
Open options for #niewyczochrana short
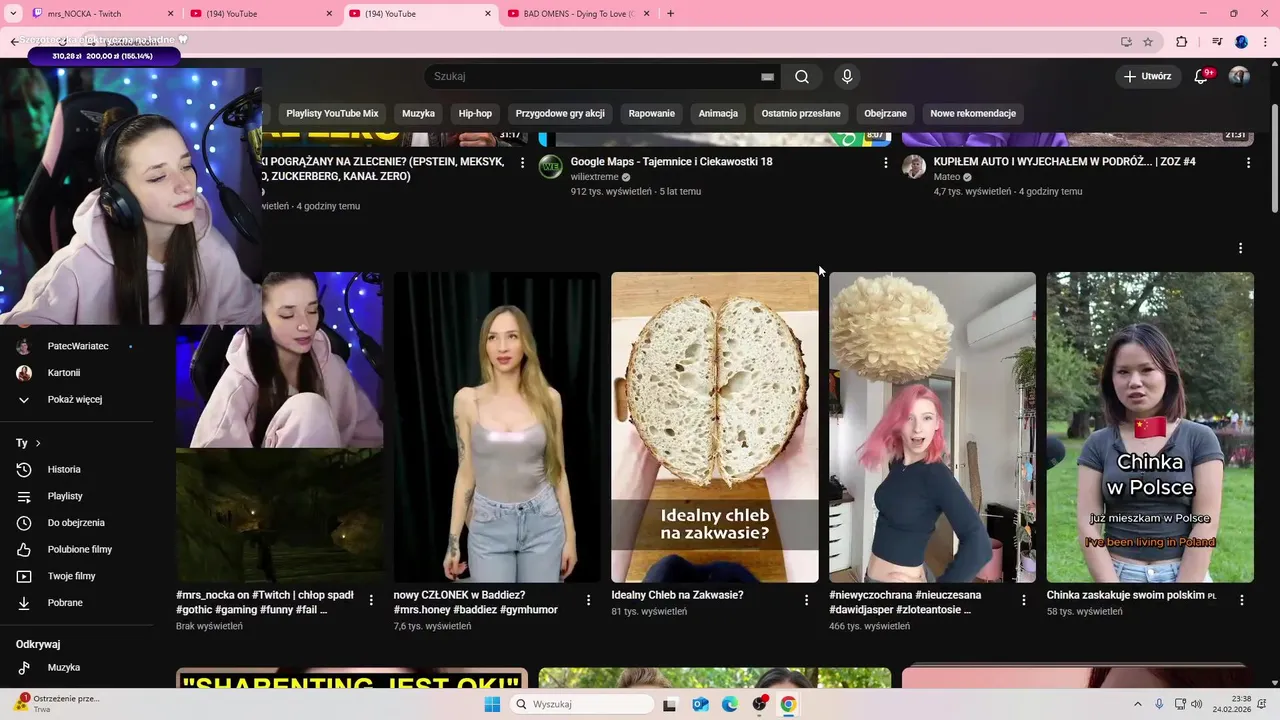pyautogui.click(x=1023, y=600)
